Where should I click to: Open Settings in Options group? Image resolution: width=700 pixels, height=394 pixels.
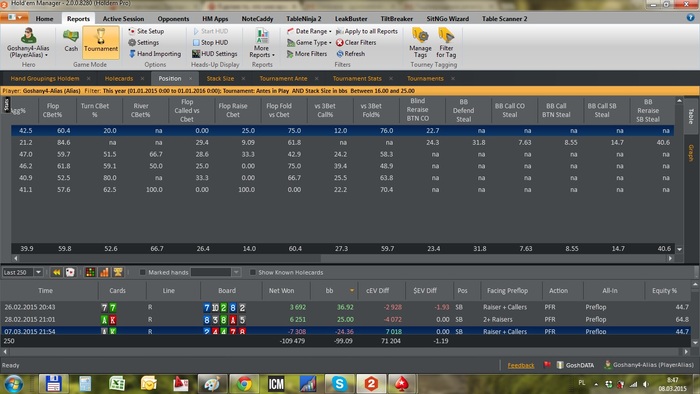click(144, 42)
